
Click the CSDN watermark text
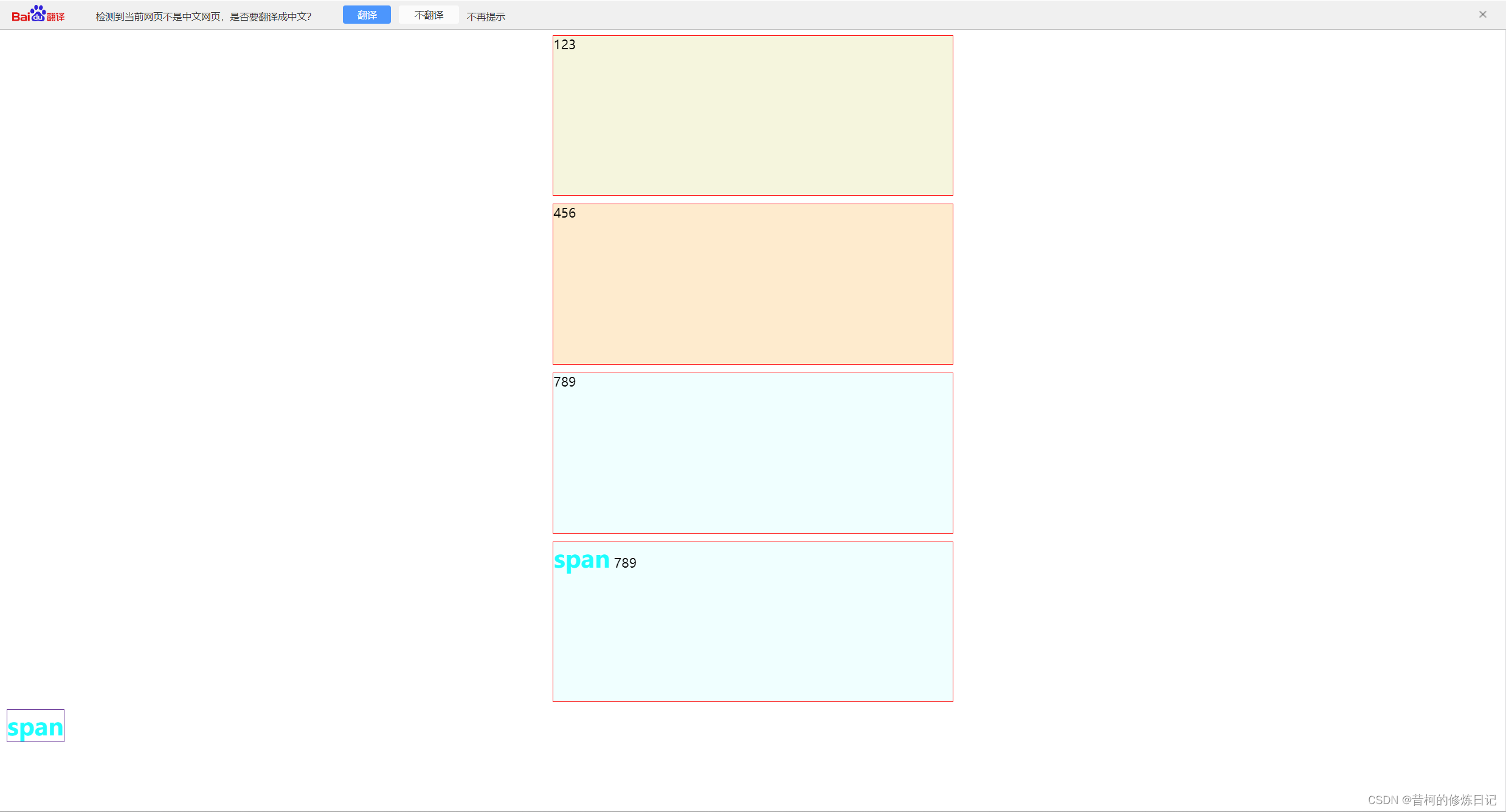tap(1431, 800)
